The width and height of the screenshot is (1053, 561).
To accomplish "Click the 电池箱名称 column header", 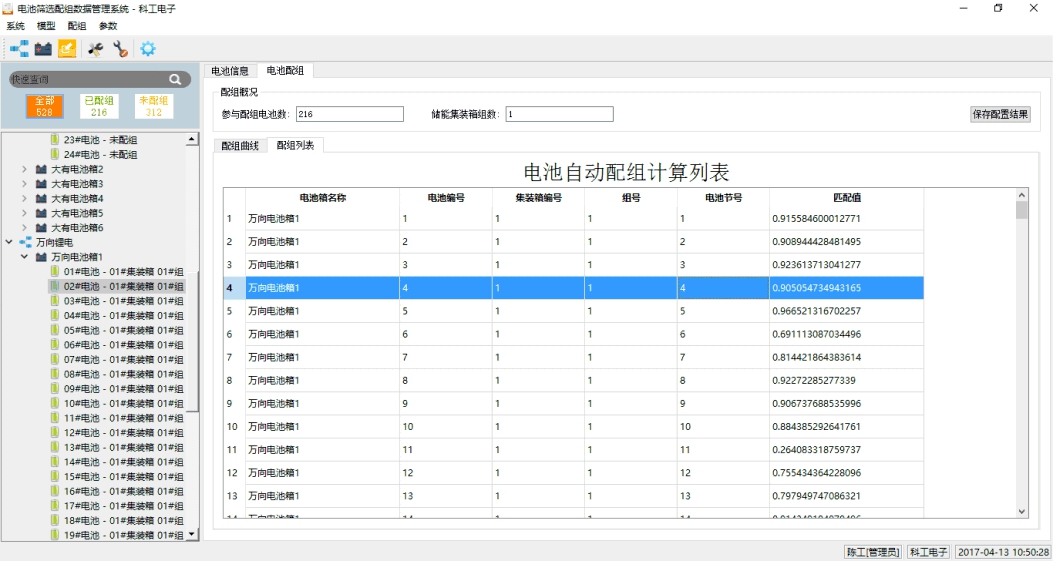I will click(x=323, y=198).
